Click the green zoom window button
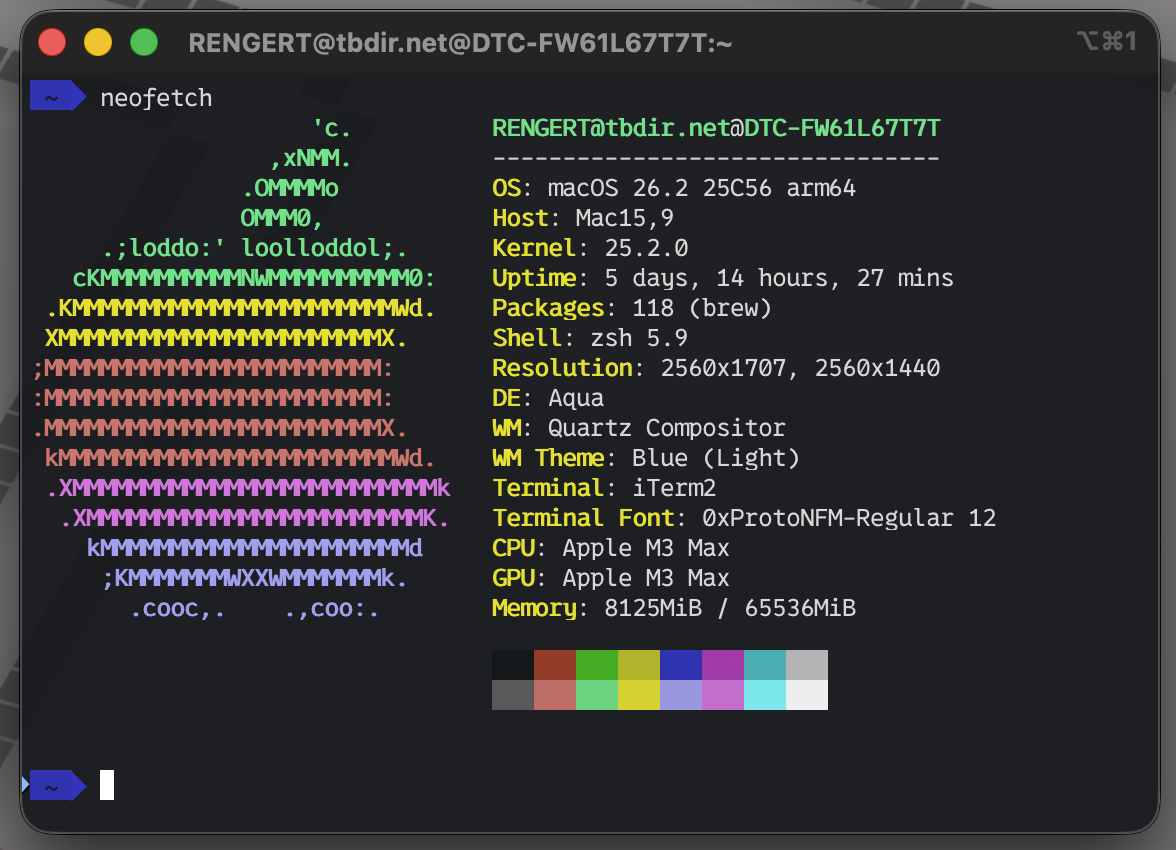1176x850 pixels. click(144, 42)
